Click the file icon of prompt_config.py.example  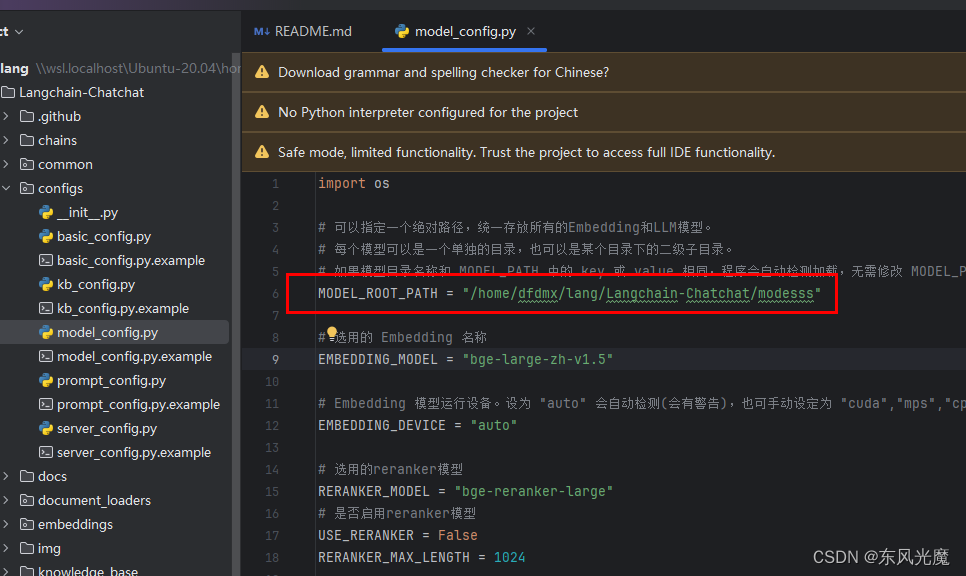(x=46, y=404)
